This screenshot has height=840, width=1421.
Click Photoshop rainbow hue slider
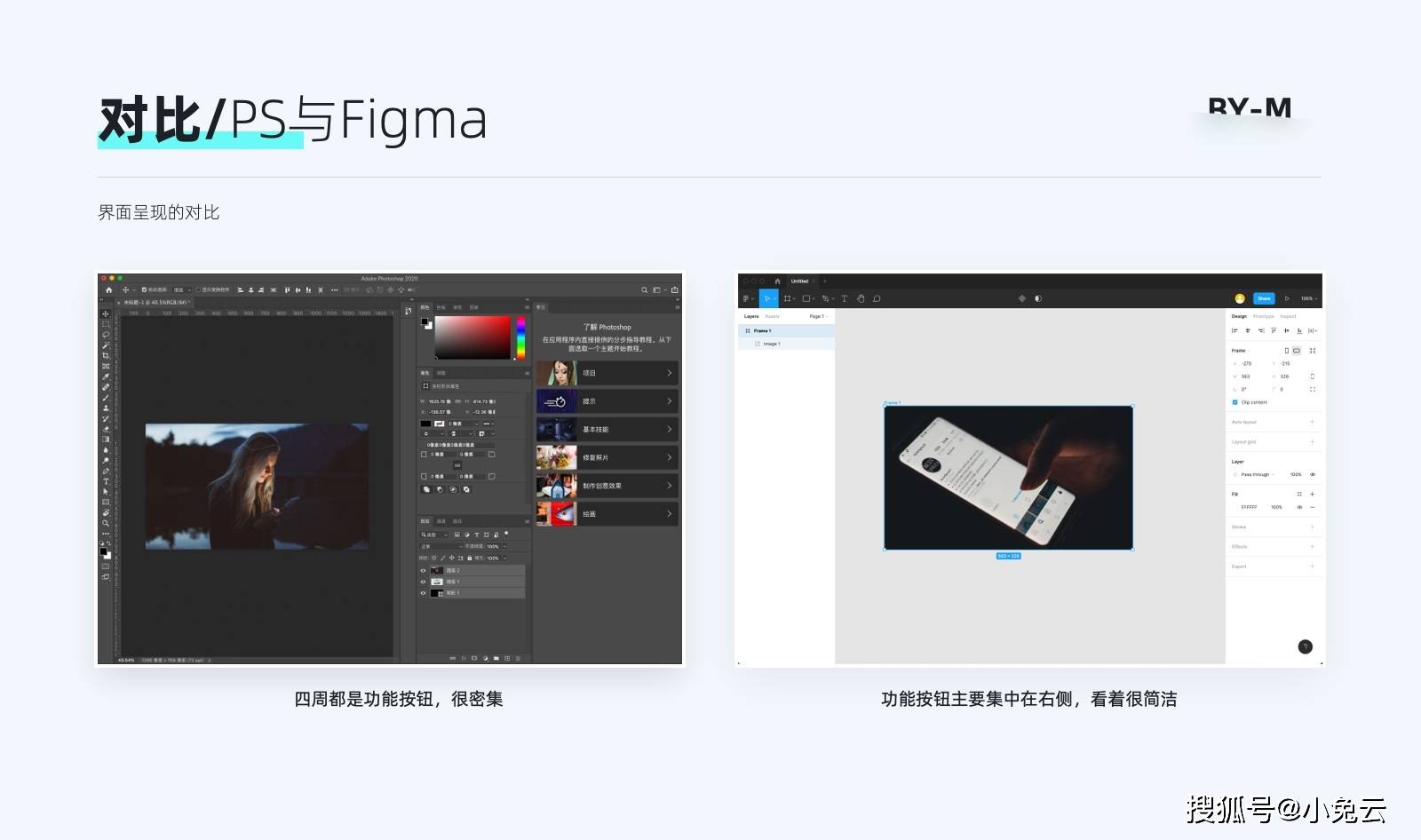[520, 338]
